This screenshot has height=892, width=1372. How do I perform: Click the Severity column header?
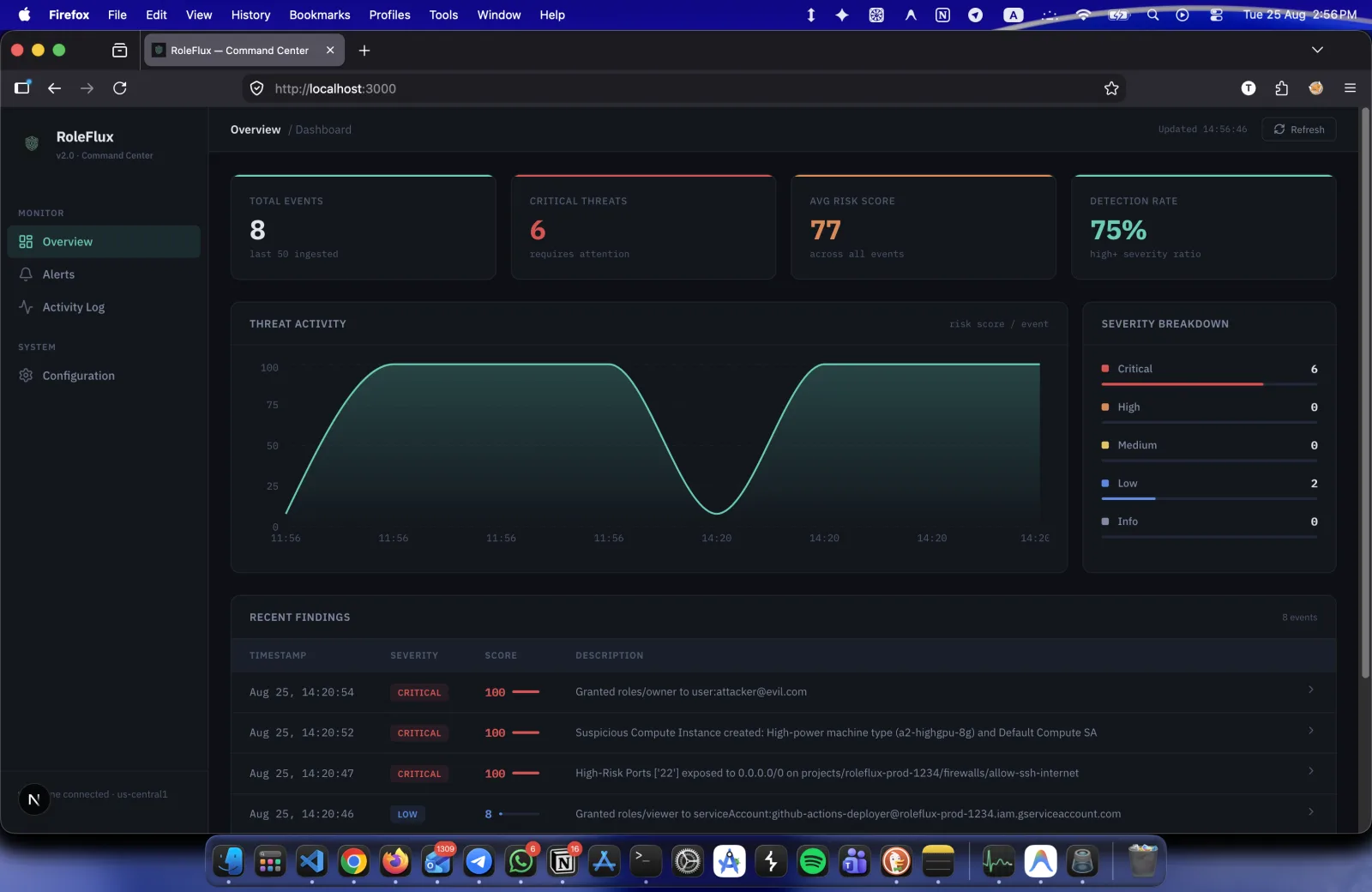[414, 655]
